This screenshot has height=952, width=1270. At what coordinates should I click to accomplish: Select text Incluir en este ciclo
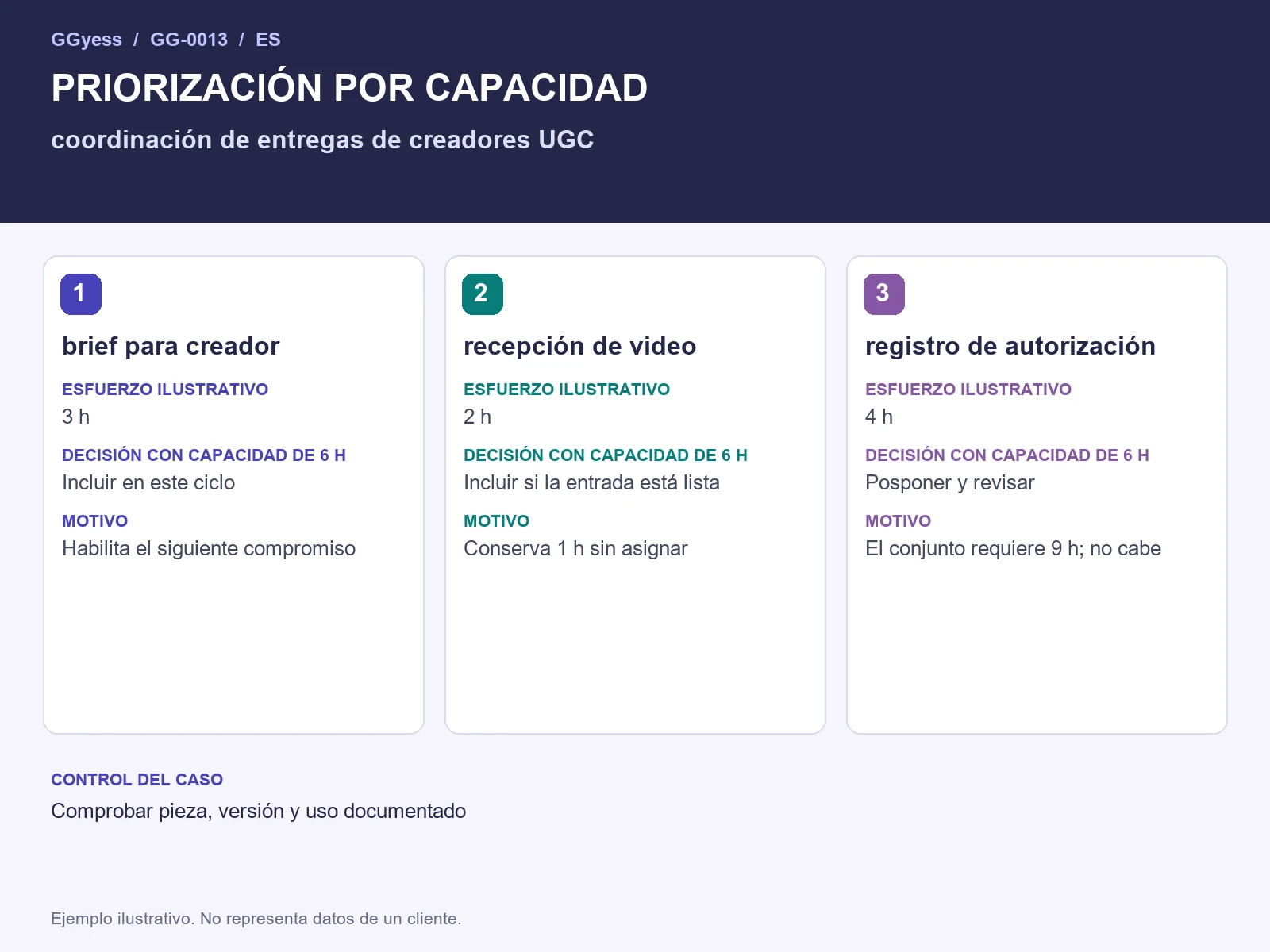[x=148, y=482]
